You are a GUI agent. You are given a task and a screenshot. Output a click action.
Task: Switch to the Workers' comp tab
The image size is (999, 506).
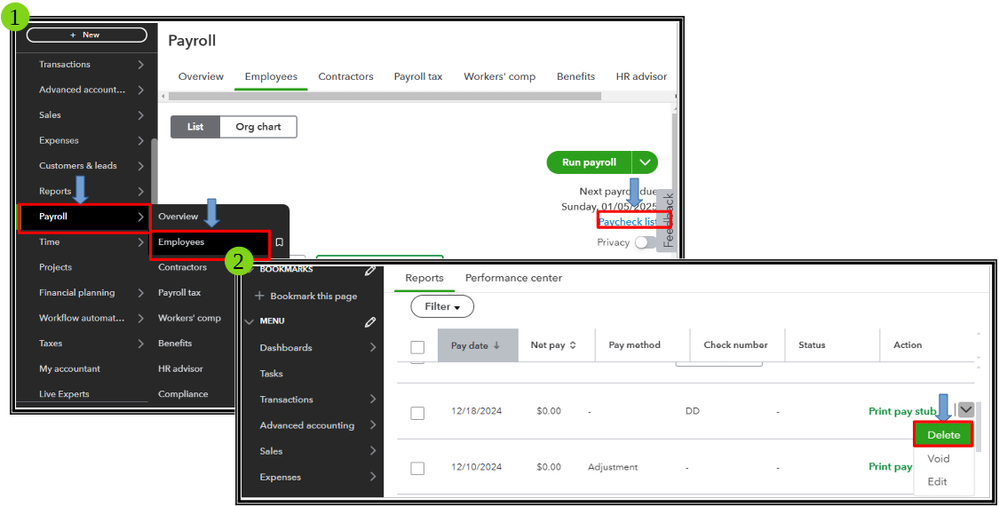[x=500, y=76]
